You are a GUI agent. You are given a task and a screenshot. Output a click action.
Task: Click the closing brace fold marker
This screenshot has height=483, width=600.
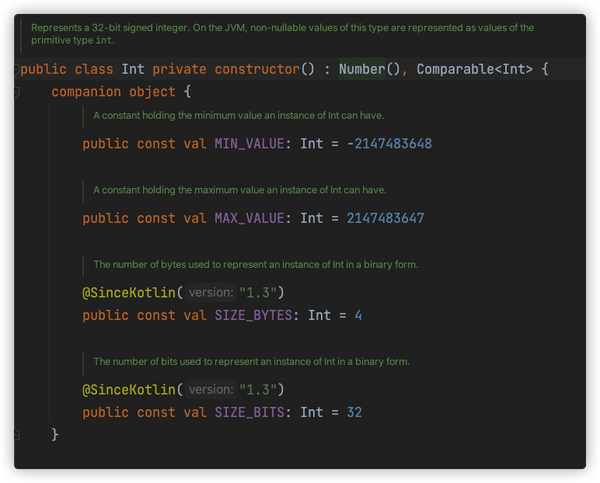tap(16, 435)
